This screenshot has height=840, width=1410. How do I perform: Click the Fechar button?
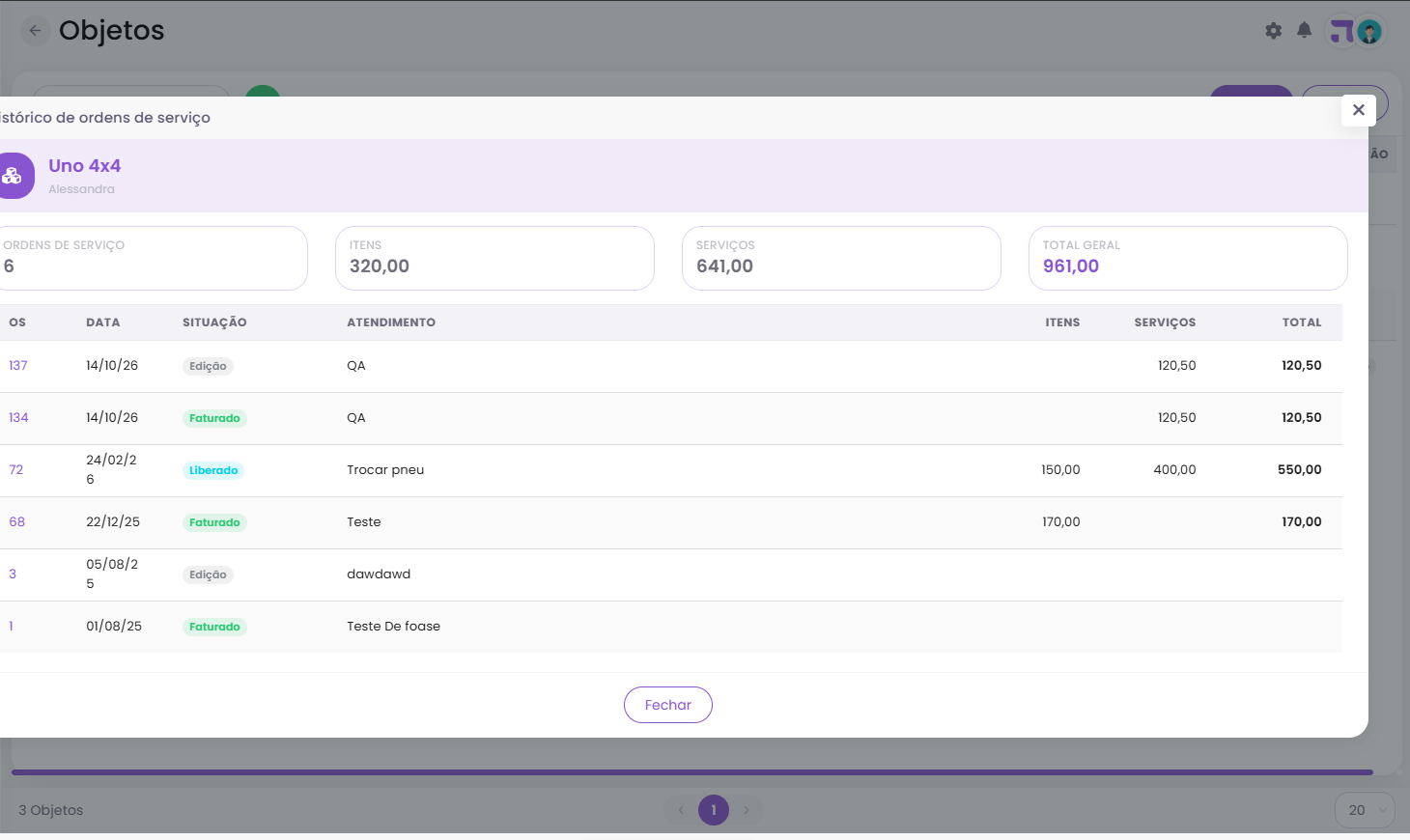click(668, 705)
